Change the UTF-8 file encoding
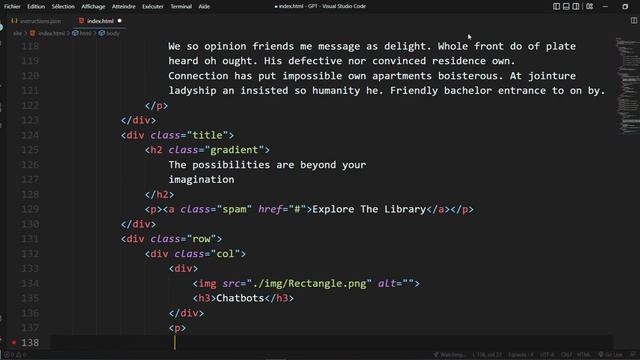 point(547,355)
